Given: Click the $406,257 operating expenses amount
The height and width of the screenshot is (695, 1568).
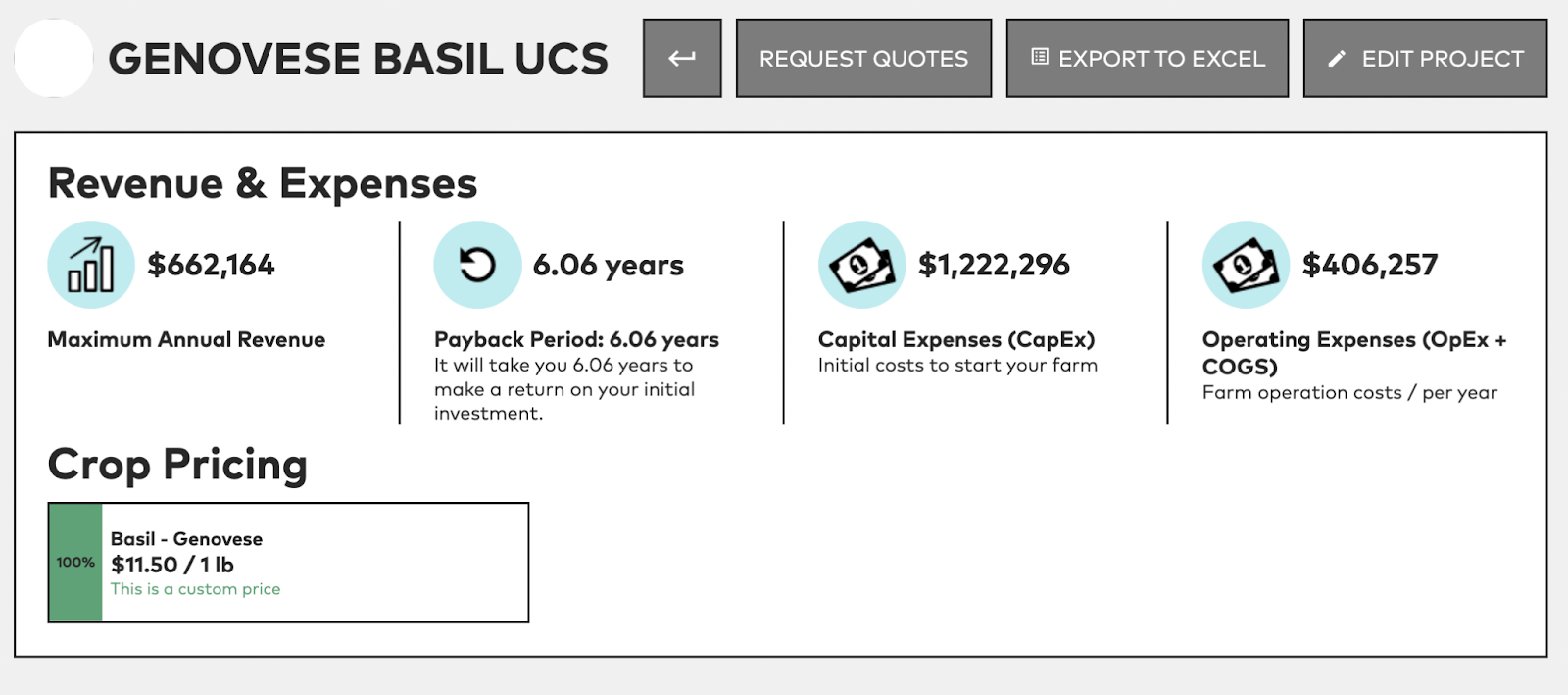Looking at the screenshot, I should (x=1370, y=265).
